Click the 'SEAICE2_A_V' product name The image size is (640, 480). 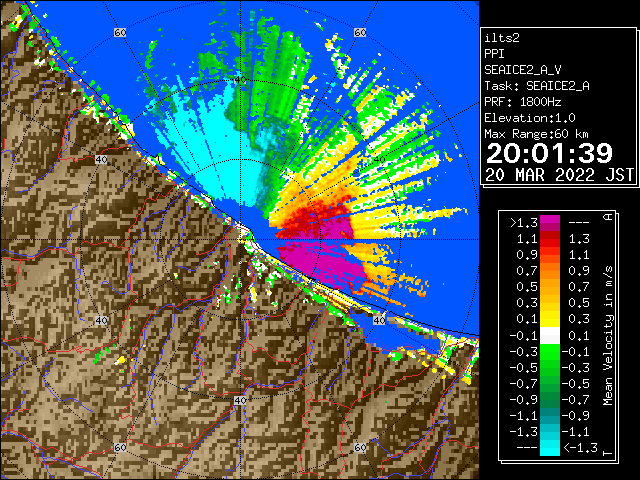click(x=523, y=70)
